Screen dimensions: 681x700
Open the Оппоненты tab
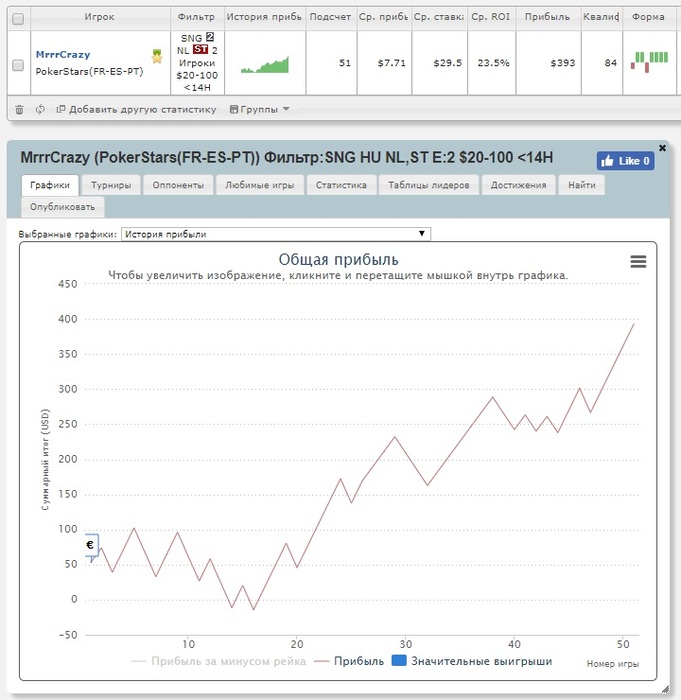pyautogui.click(x=178, y=185)
